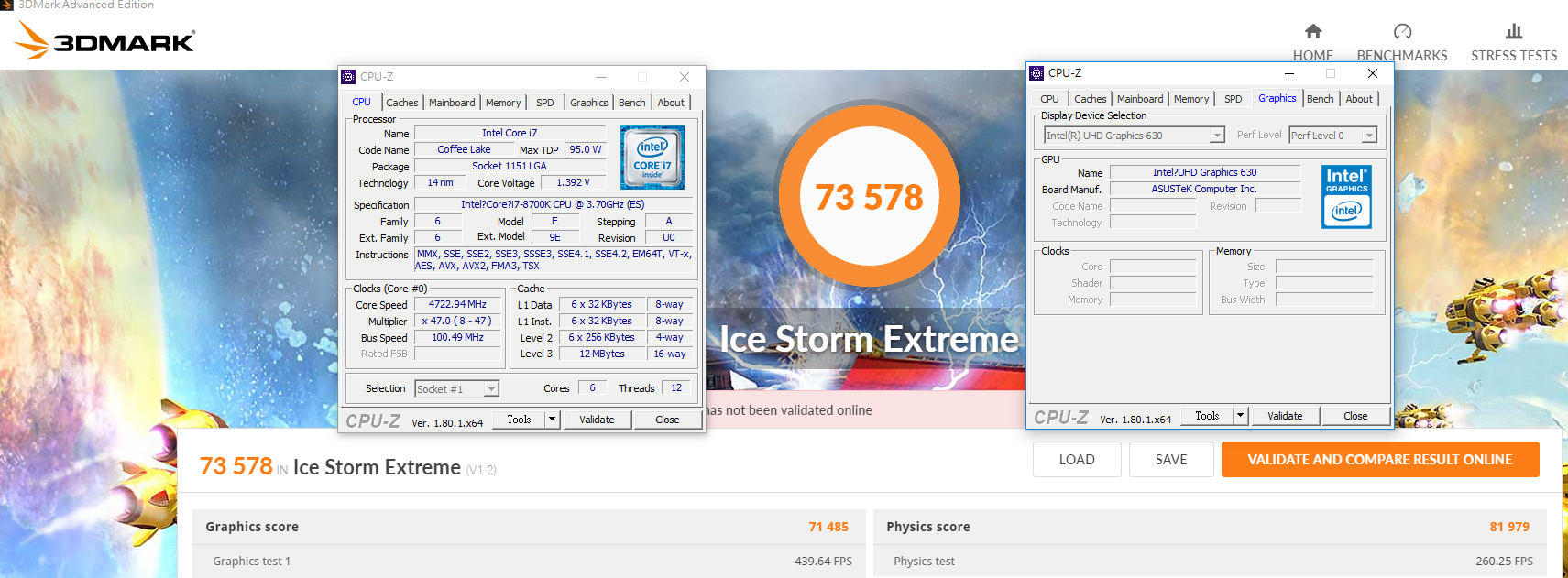The width and height of the screenshot is (1568, 578).
Task: Click Close button in left CPU-Z
Action: [667, 420]
